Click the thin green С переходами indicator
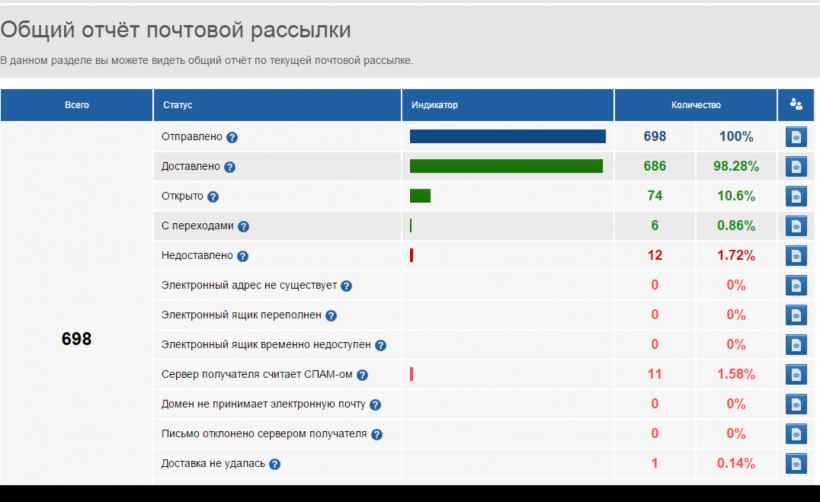 coord(411,225)
